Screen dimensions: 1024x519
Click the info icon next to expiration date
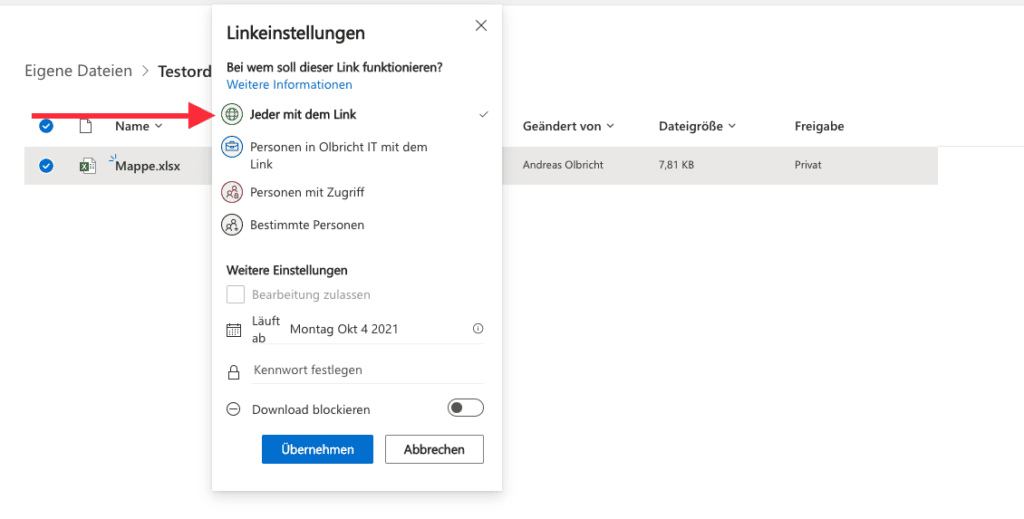coord(477,329)
